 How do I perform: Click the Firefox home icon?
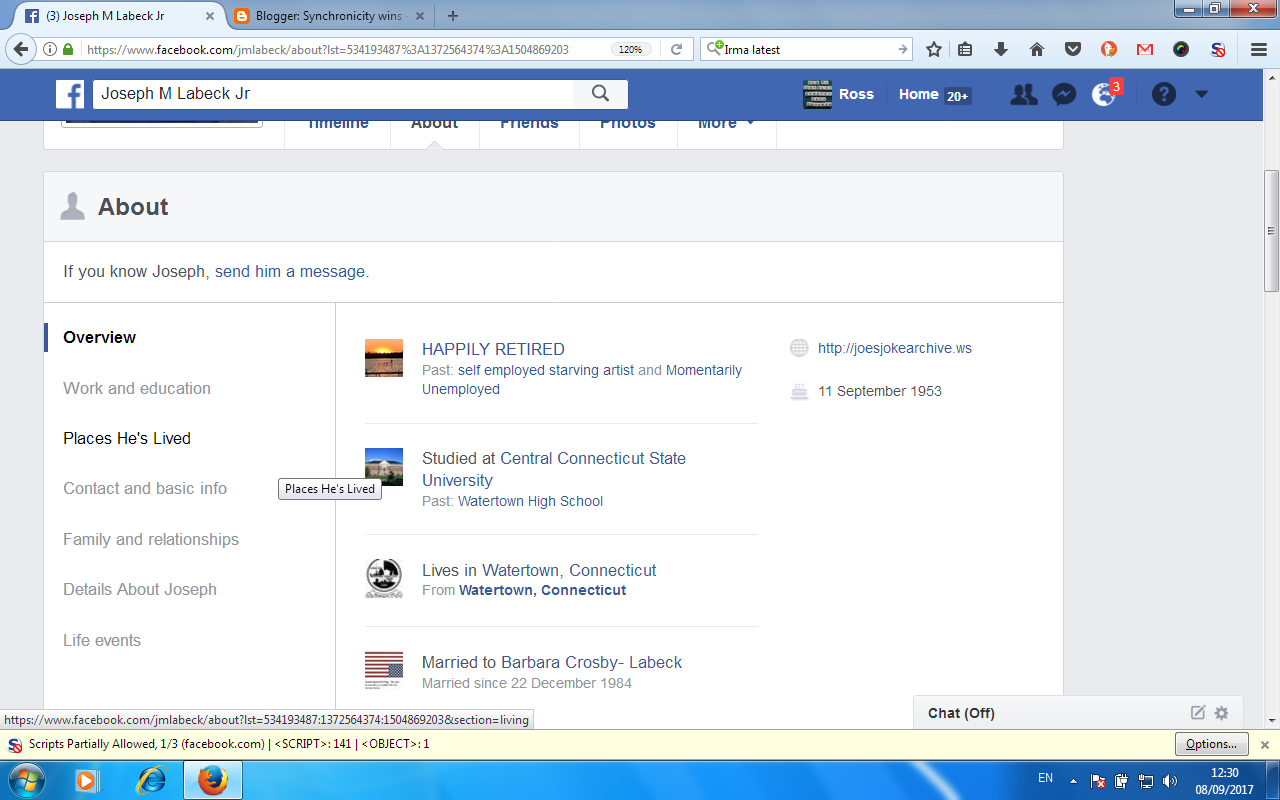1037,49
